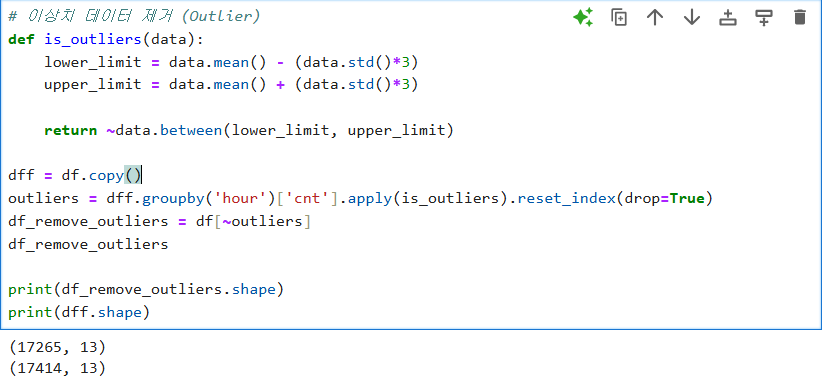Move the cell down with the down arrow
This screenshot has height=391, width=825.
click(691, 17)
